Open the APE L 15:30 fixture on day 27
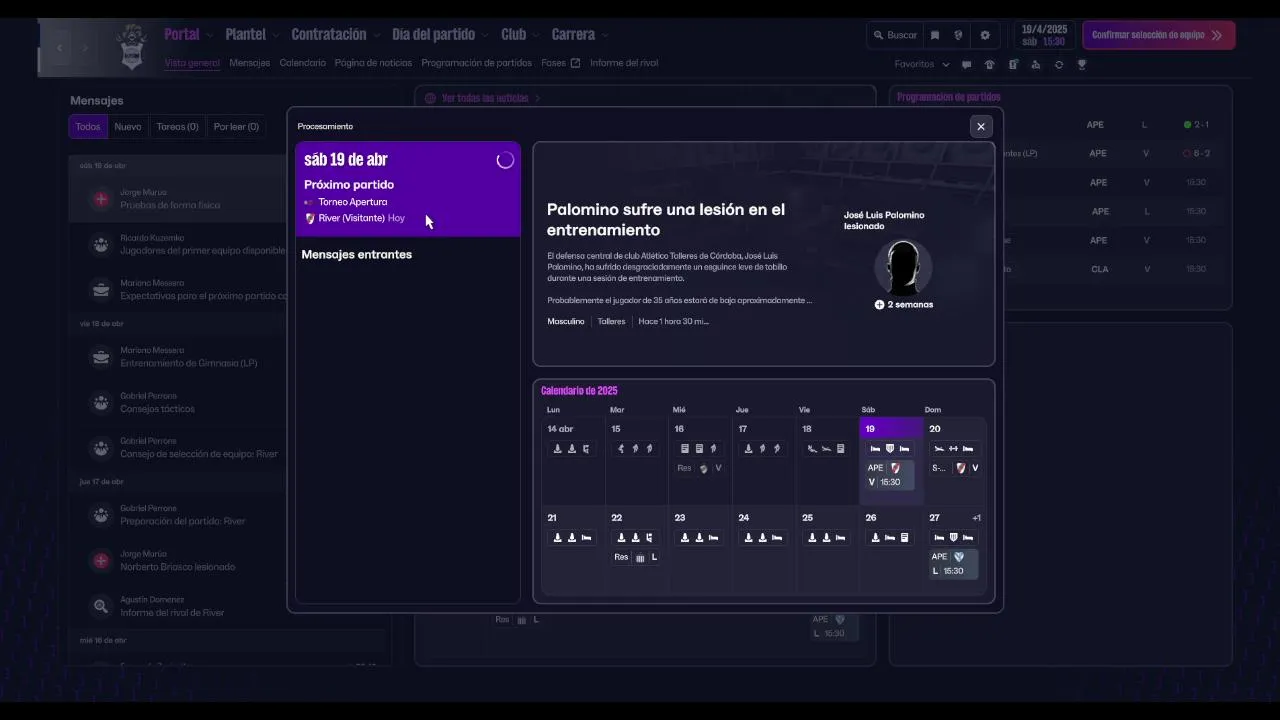 pos(953,564)
